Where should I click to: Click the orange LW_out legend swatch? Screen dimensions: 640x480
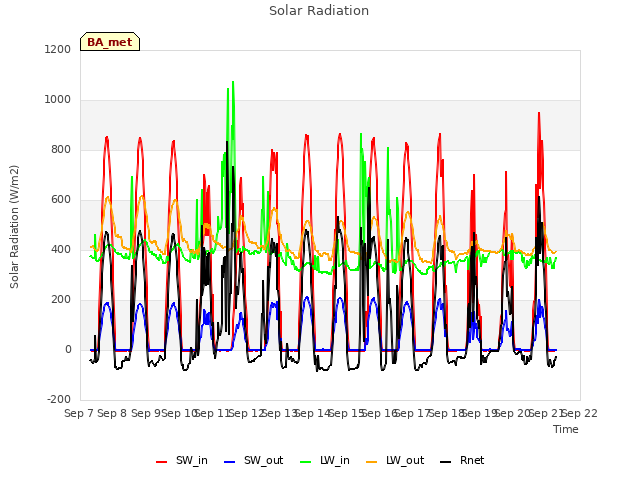pyautogui.click(x=372, y=462)
